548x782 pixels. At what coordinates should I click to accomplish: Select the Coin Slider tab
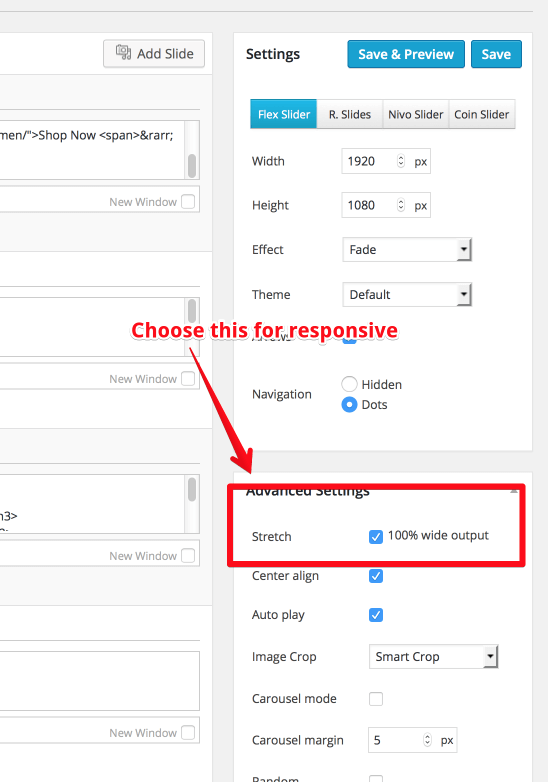point(482,114)
